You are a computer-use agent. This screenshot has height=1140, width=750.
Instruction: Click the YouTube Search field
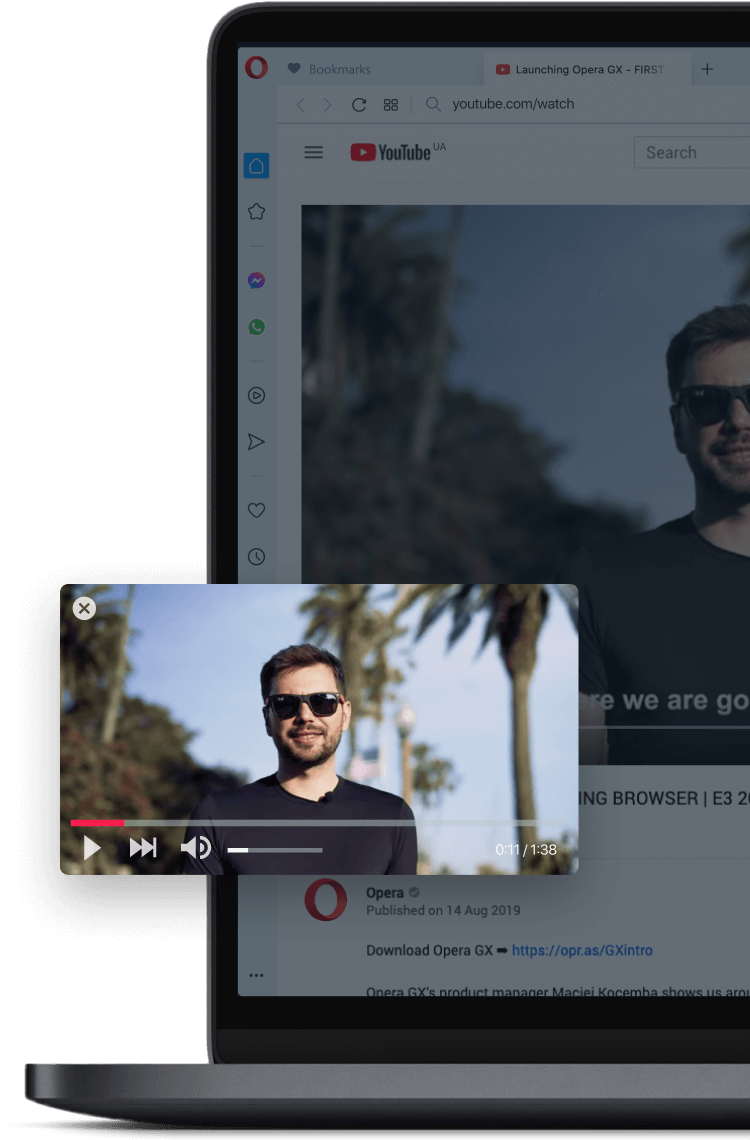pos(690,153)
